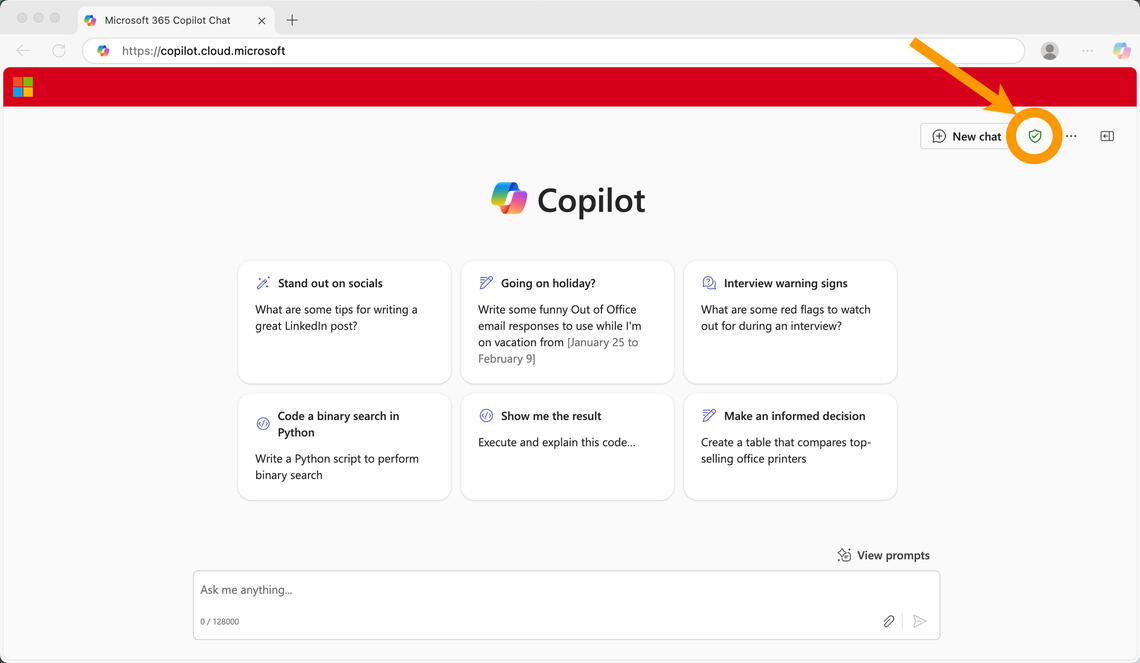Click the quill icon on the Going on holiday card
The width and height of the screenshot is (1140, 663).
tap(485, 283)
